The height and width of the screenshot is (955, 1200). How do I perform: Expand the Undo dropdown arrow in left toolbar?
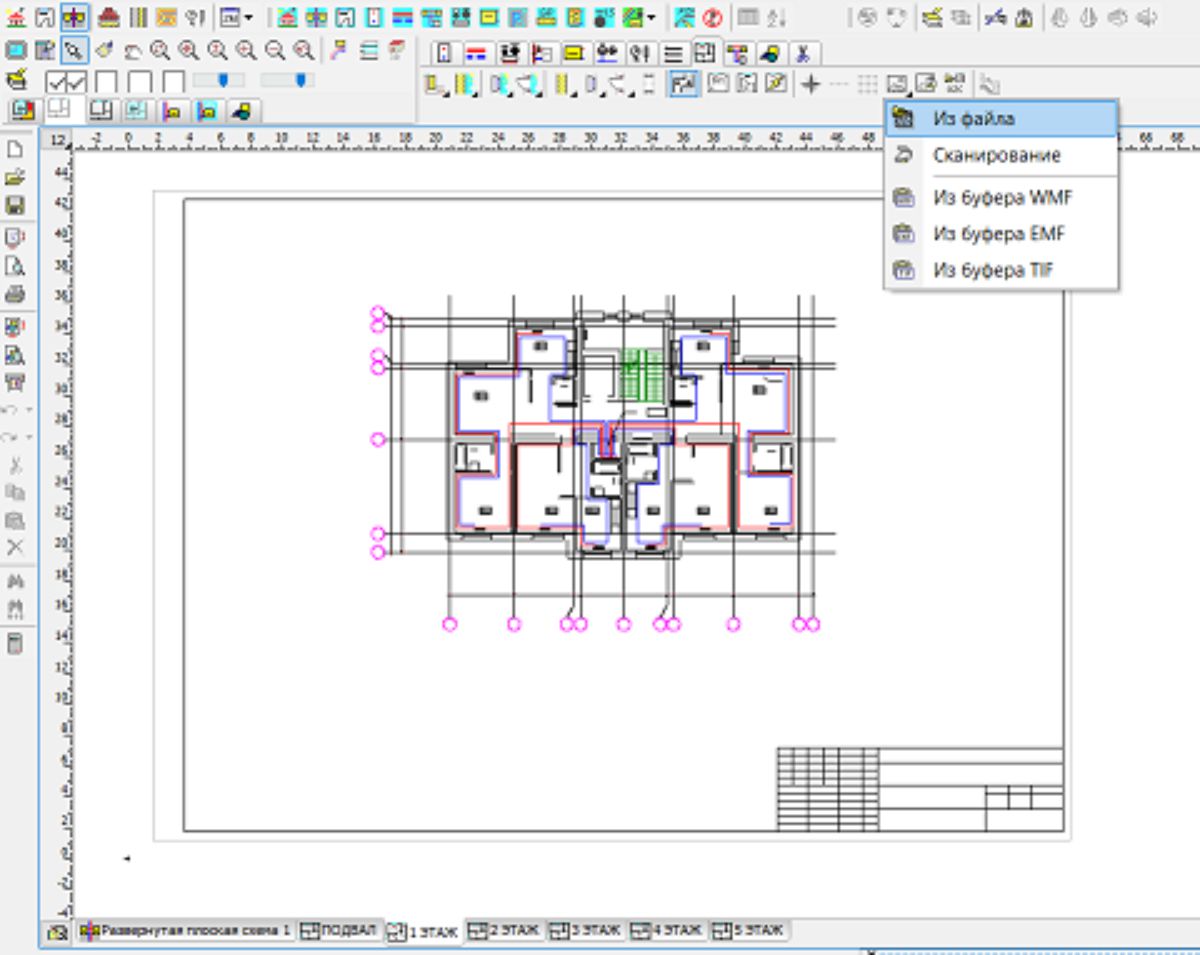[28, 410]
